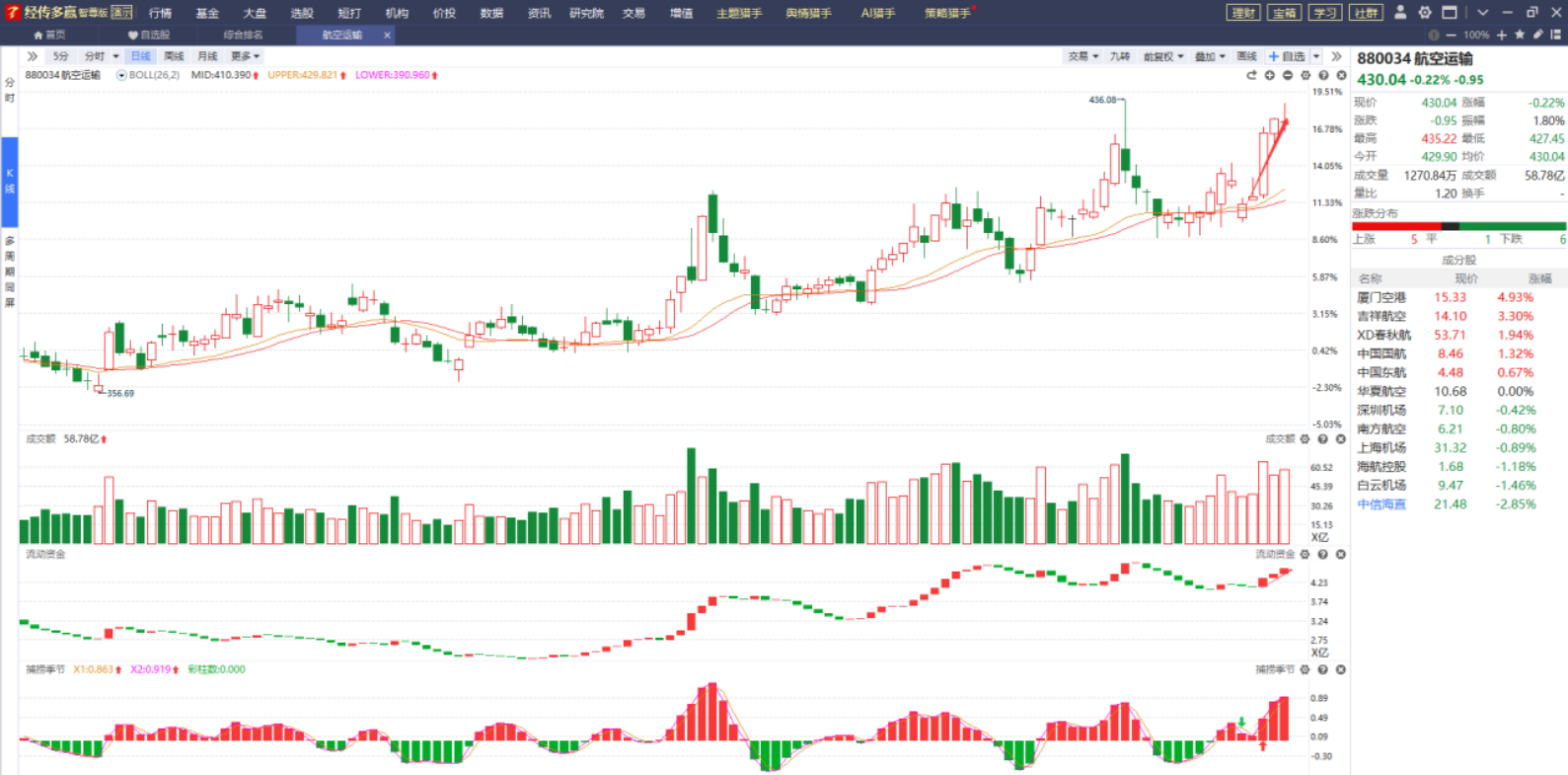Open settings gear for 成交额 volume panel
The image size is (1568, 775).
(x=1305, y=439)
